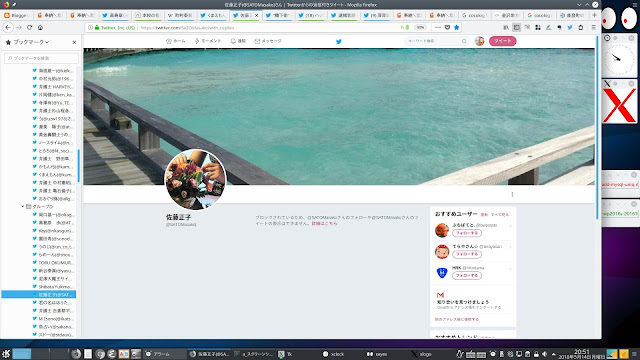Close the bookmarks sidebar with the X
Screen dimensions: 640x360
pyautogui.click(x=74, y=42)
